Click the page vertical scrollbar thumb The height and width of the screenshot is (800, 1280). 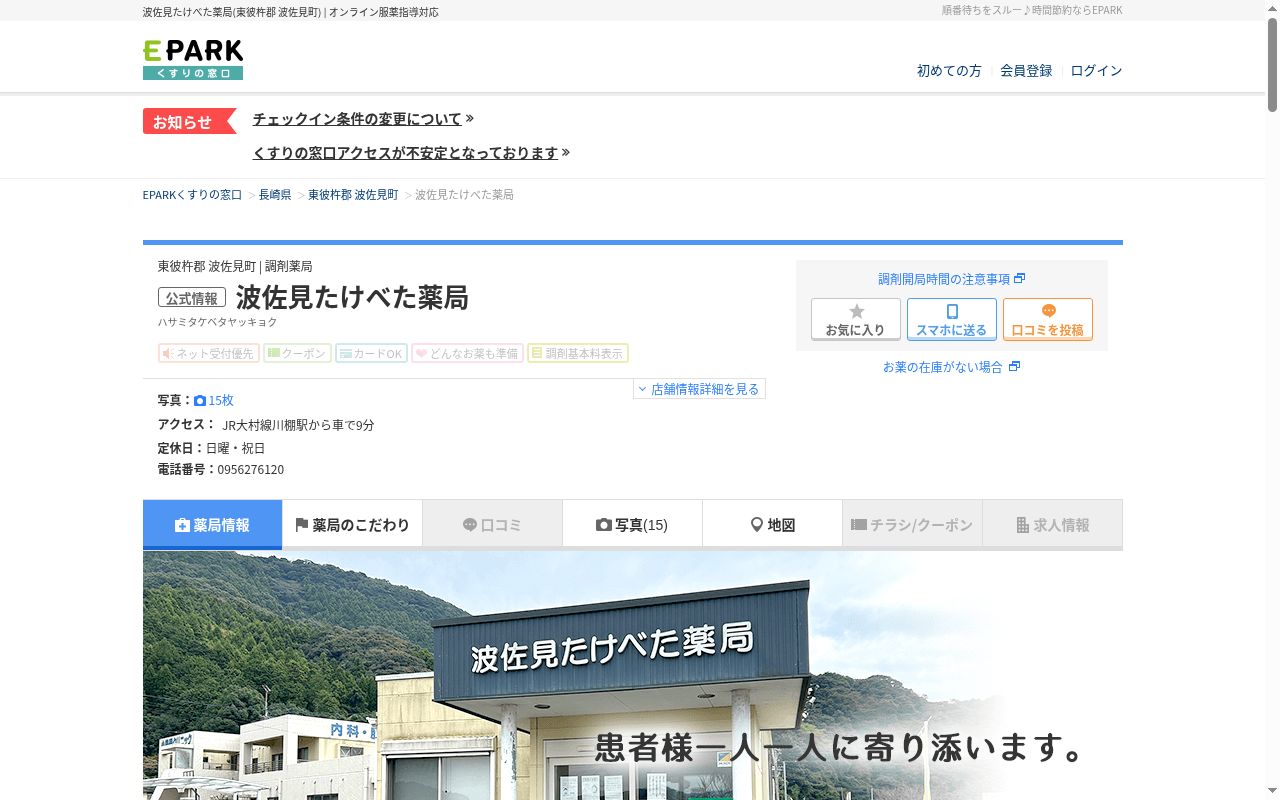[x=1273, y=65]
